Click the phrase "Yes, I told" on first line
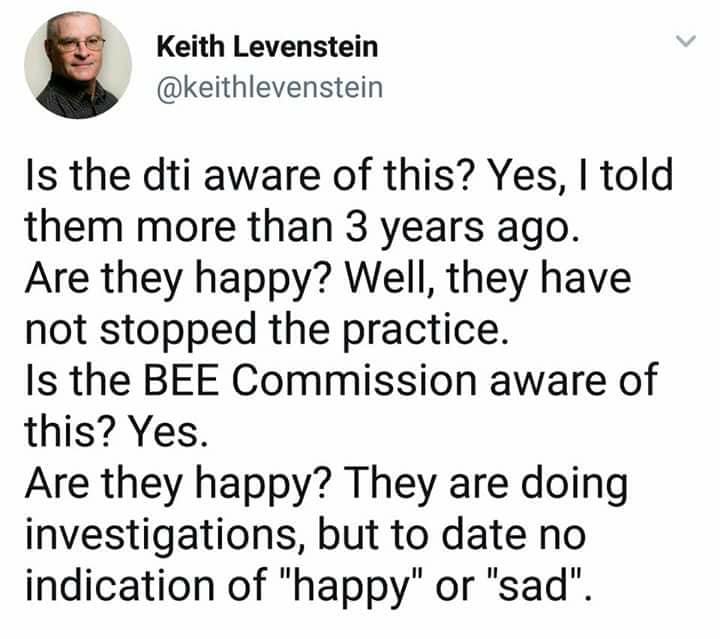720x639 pixels. [579, 176]
